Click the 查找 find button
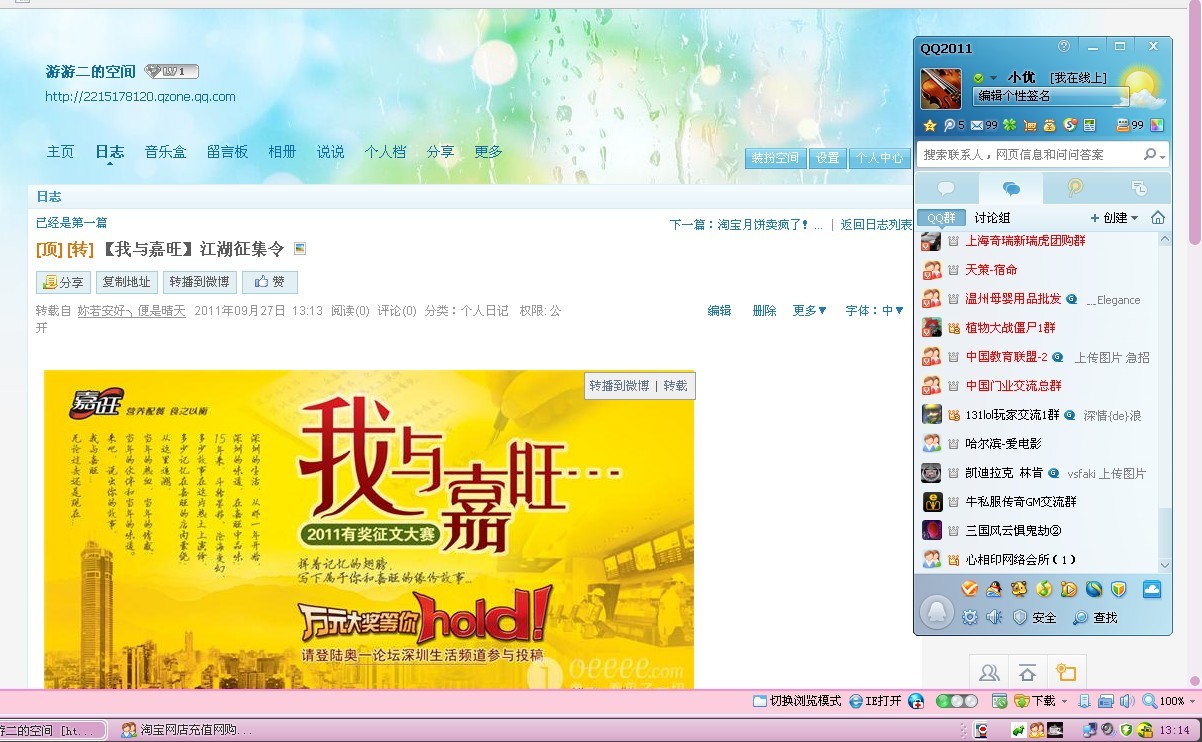The height and width of the screenshot is (742, 1202). click(x=1096, y=618)
